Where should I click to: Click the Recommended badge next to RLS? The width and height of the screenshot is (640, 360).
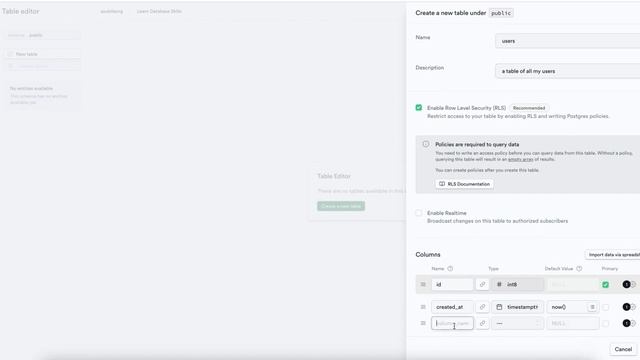point(529,108)
